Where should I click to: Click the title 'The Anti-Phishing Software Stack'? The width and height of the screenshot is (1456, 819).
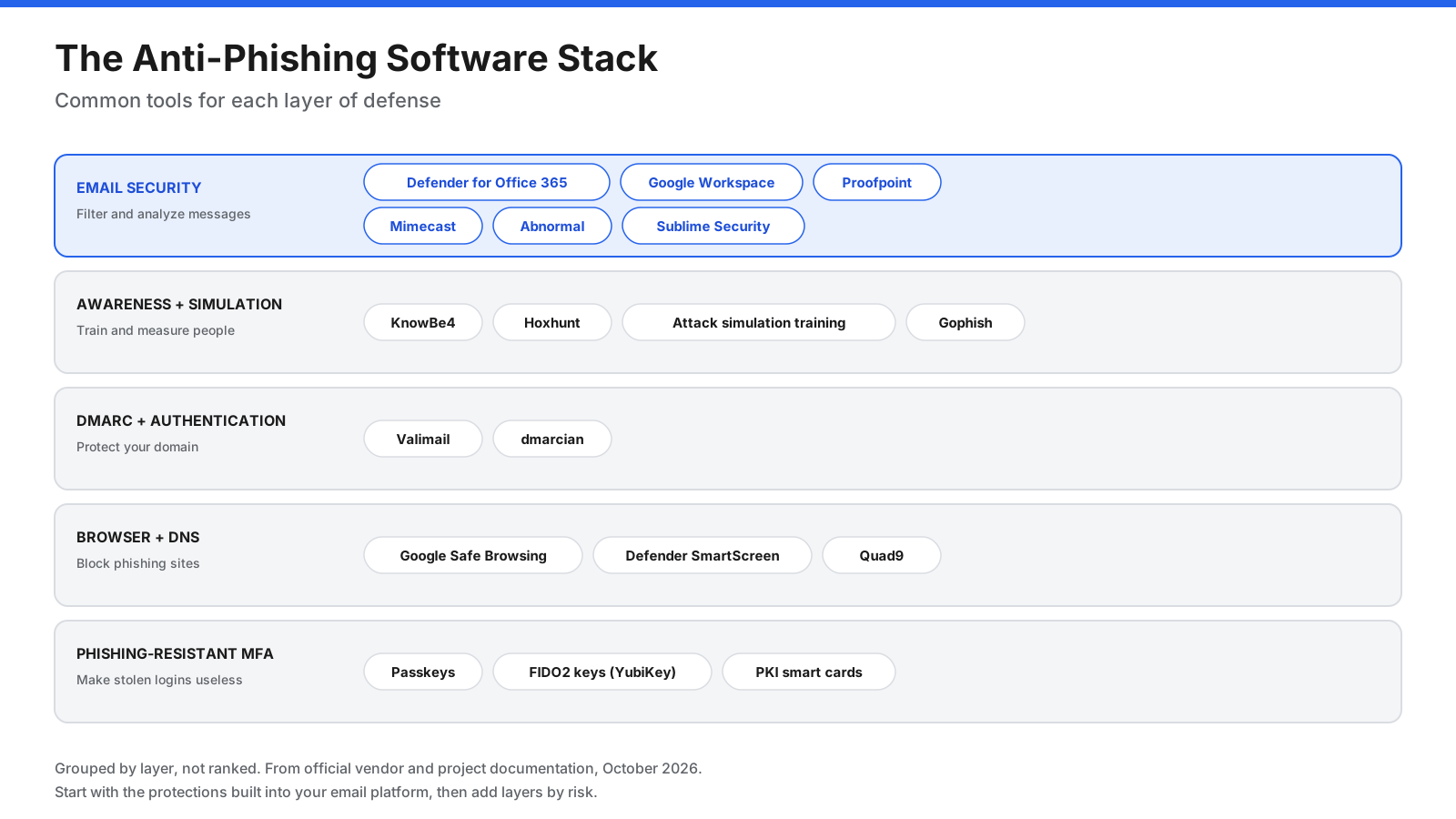point(356,58)
